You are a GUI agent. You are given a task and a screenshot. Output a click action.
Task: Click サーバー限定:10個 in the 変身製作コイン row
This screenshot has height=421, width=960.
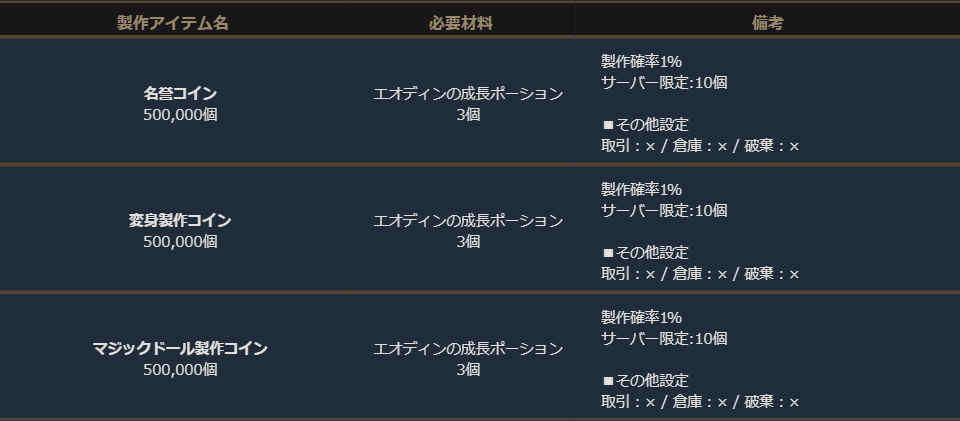pyautogui.click(x=664, y=210)
